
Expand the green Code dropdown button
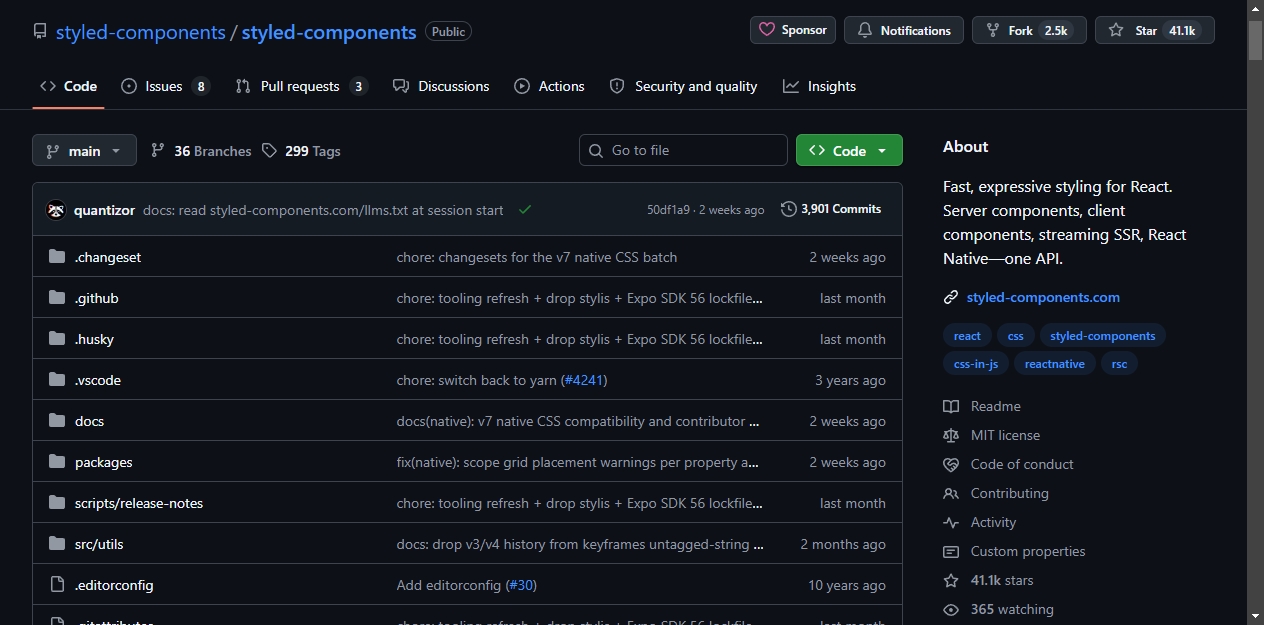(849, 150)
